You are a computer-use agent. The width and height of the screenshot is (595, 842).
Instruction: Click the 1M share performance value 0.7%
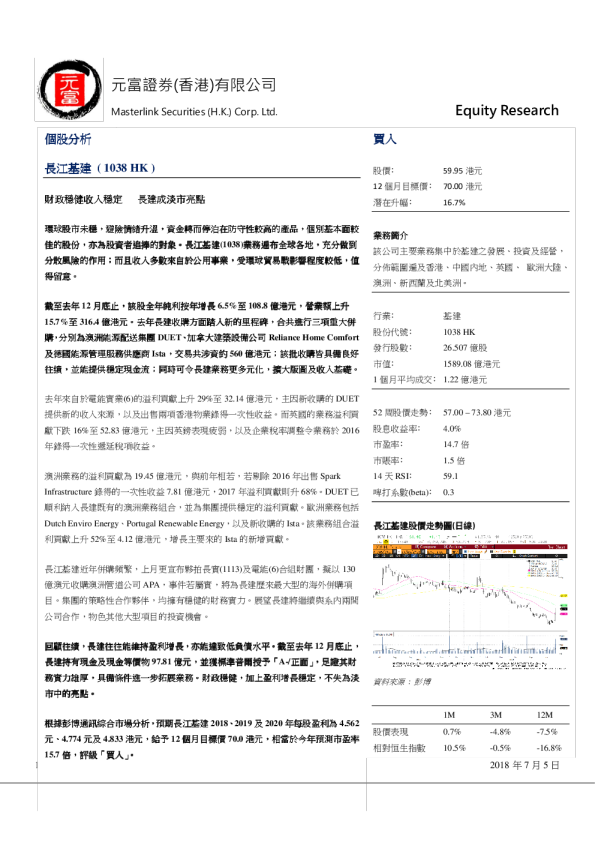point(452,731)
